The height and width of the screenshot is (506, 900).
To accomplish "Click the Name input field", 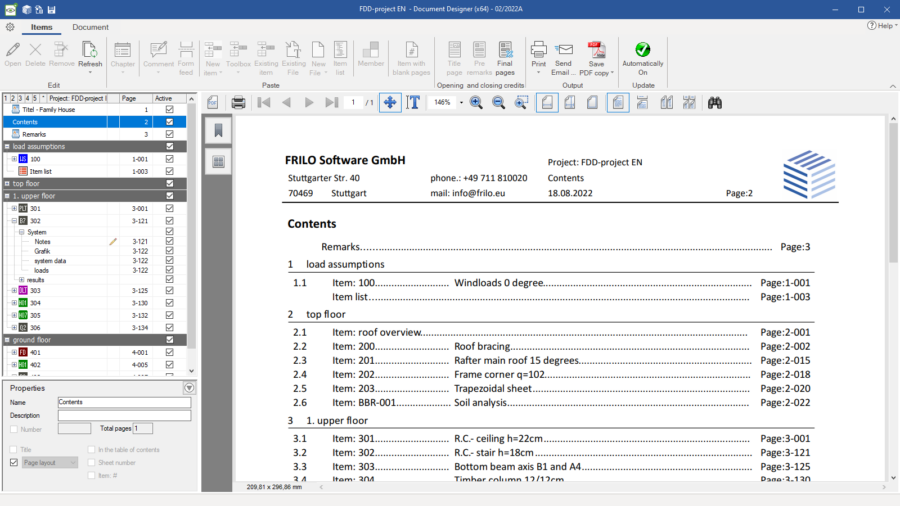I will point(124,402).
